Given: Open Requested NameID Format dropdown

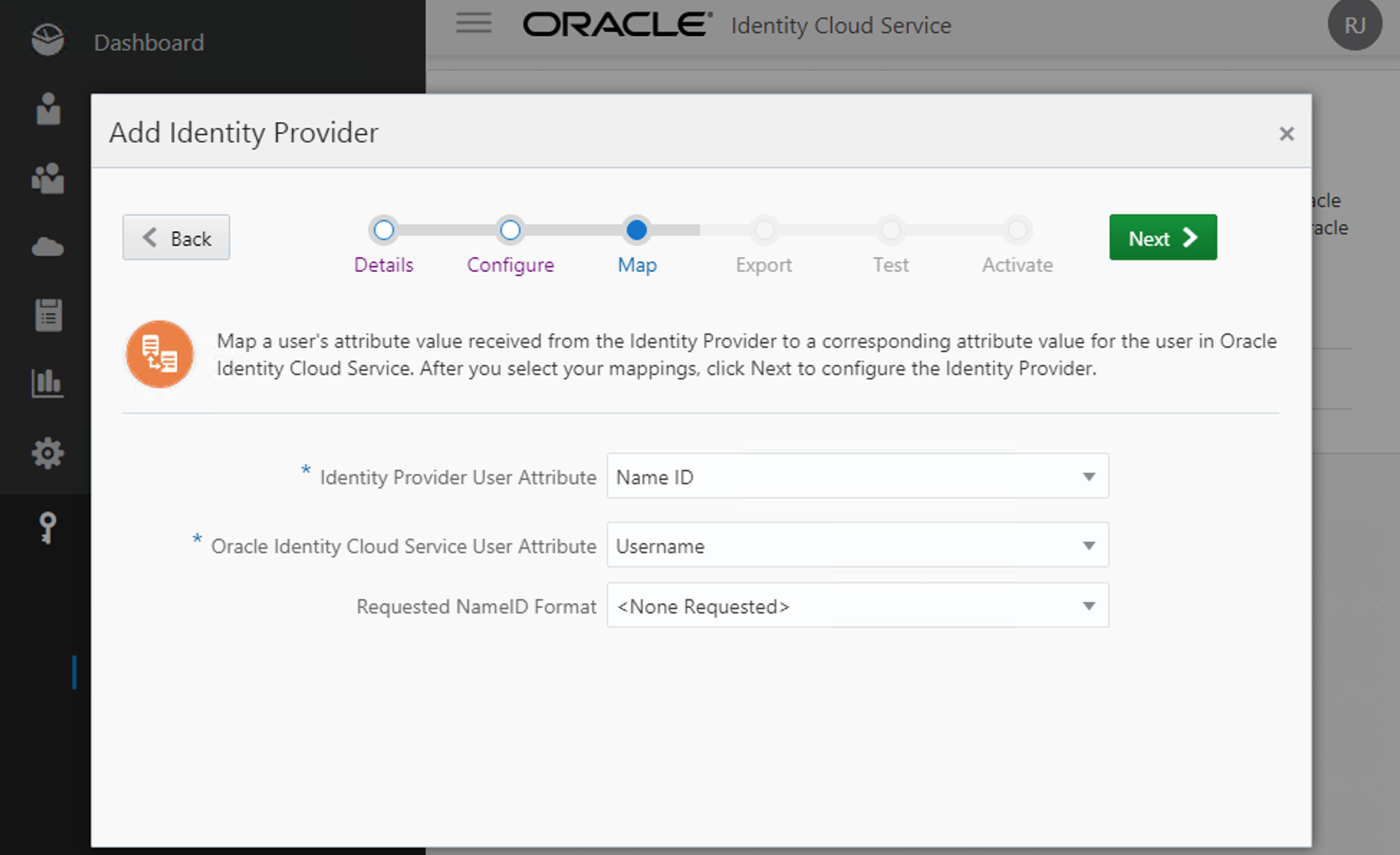Looking at the screenshot, I should (x=857, y=605).
